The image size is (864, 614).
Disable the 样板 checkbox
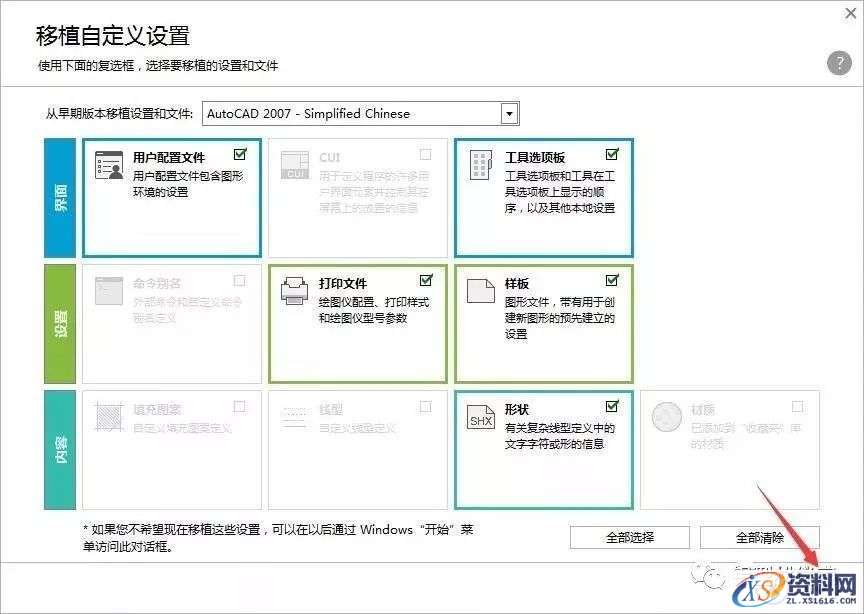[611, 279]
